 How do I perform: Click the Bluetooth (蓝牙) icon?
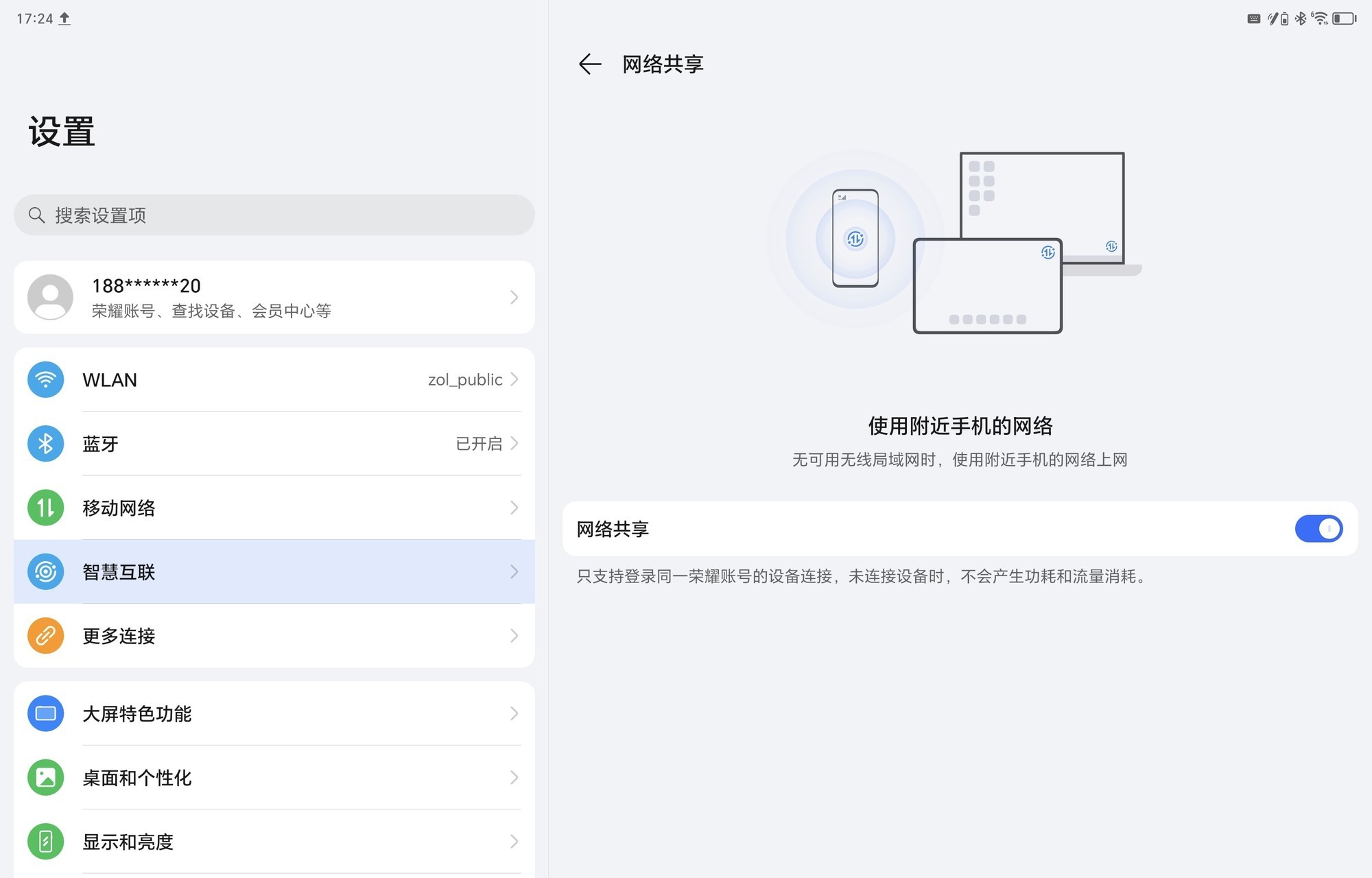point(45,444)
